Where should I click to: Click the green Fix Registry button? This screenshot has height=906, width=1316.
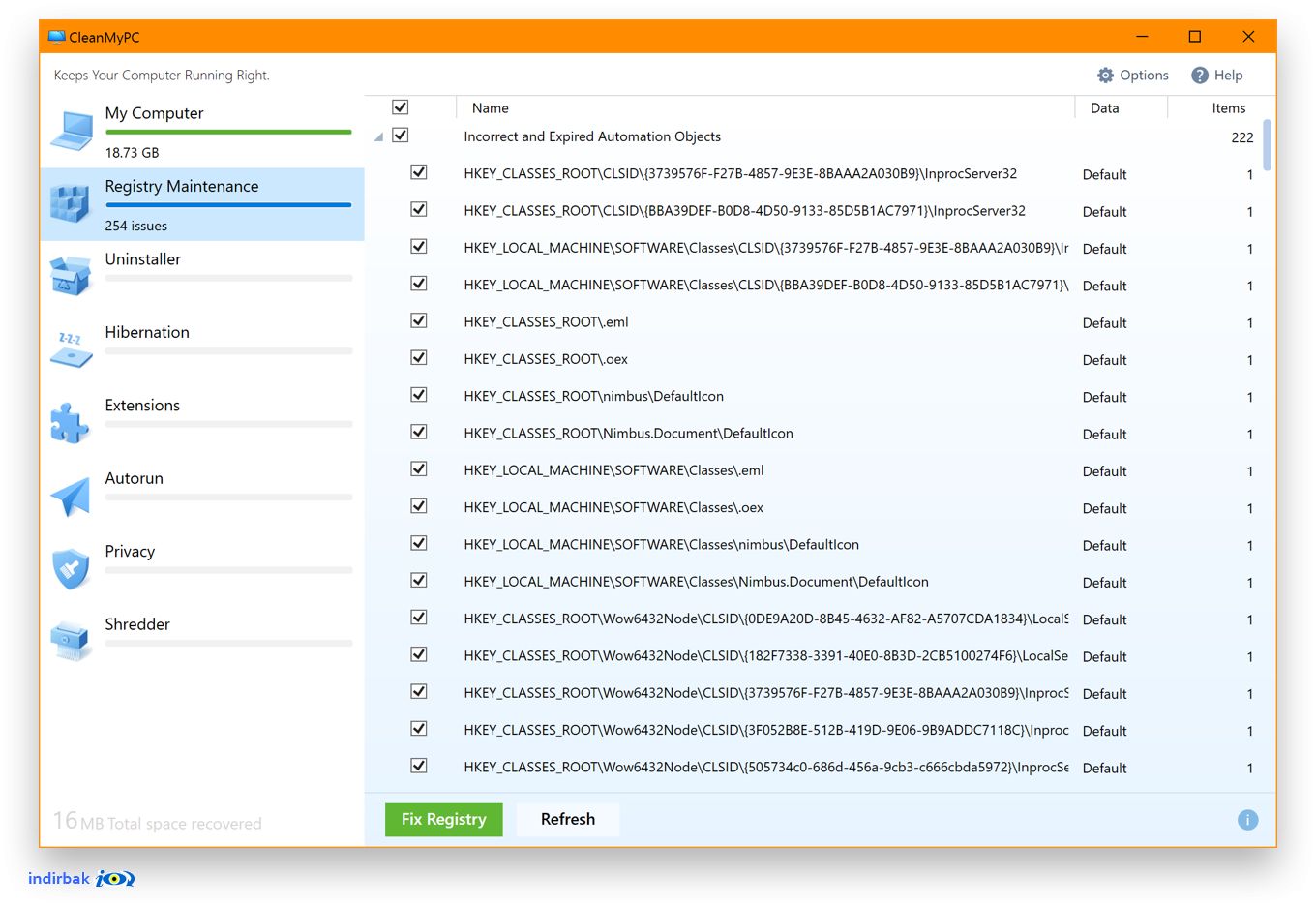[444, 820]
